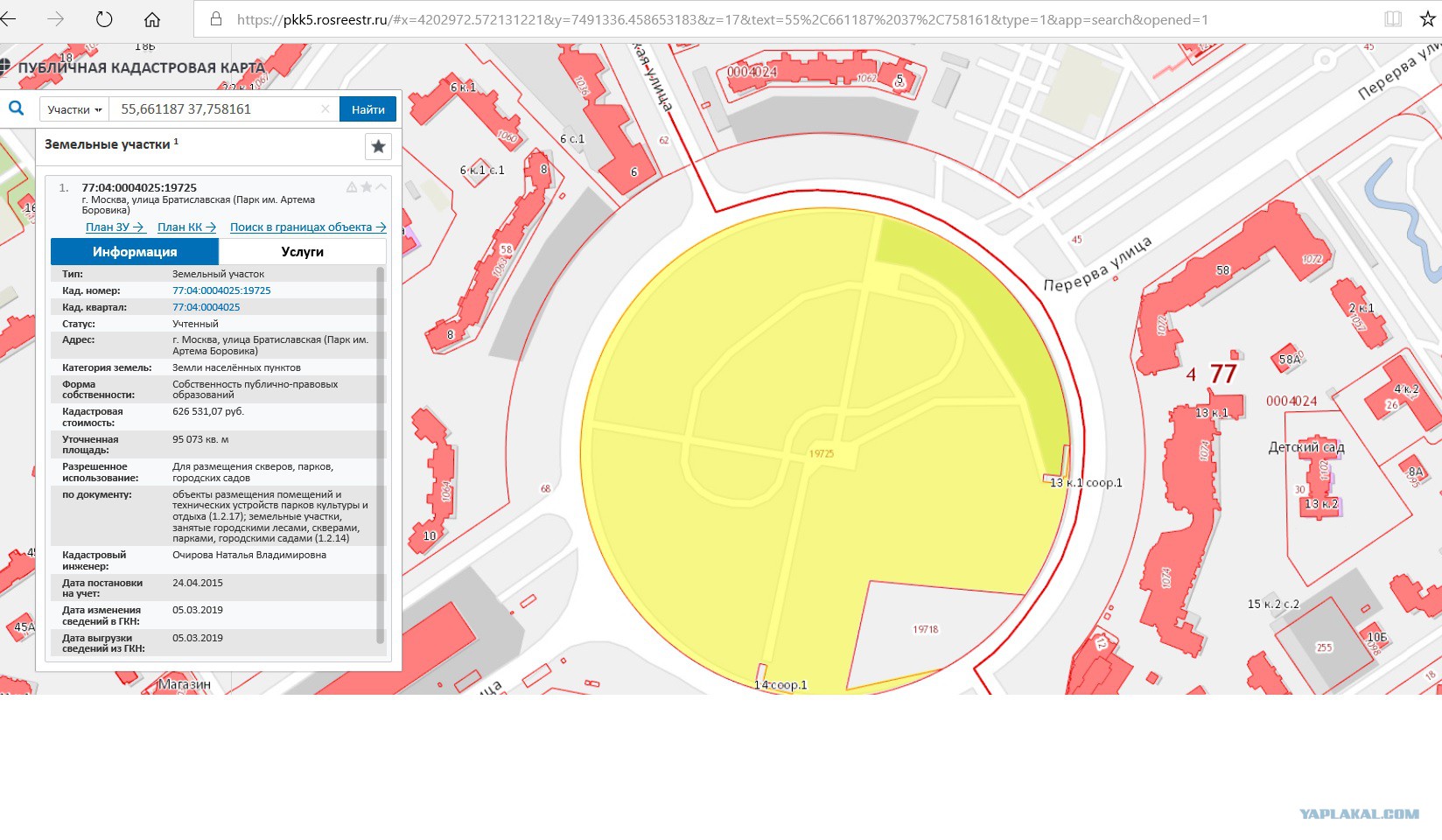Switch to the Услуги tab
The height and width of the screenshot is (840, 1442).
click(303, 251)
